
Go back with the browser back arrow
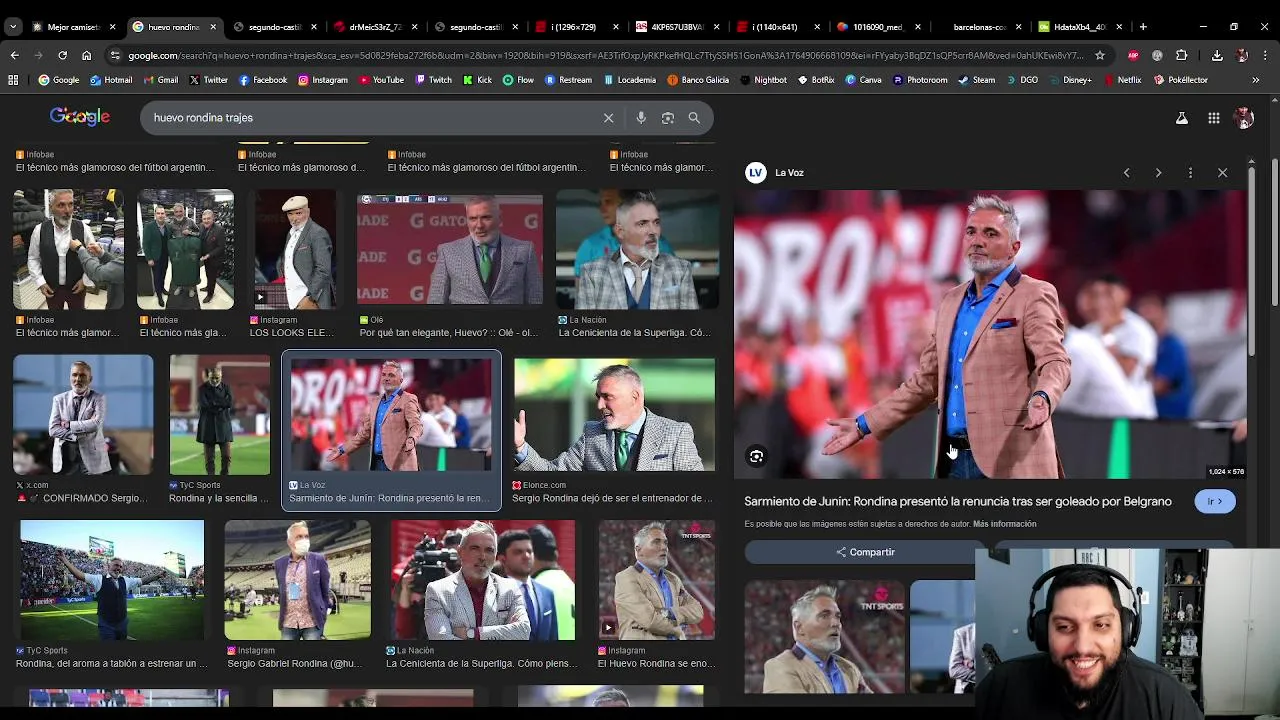click(14, 55)
